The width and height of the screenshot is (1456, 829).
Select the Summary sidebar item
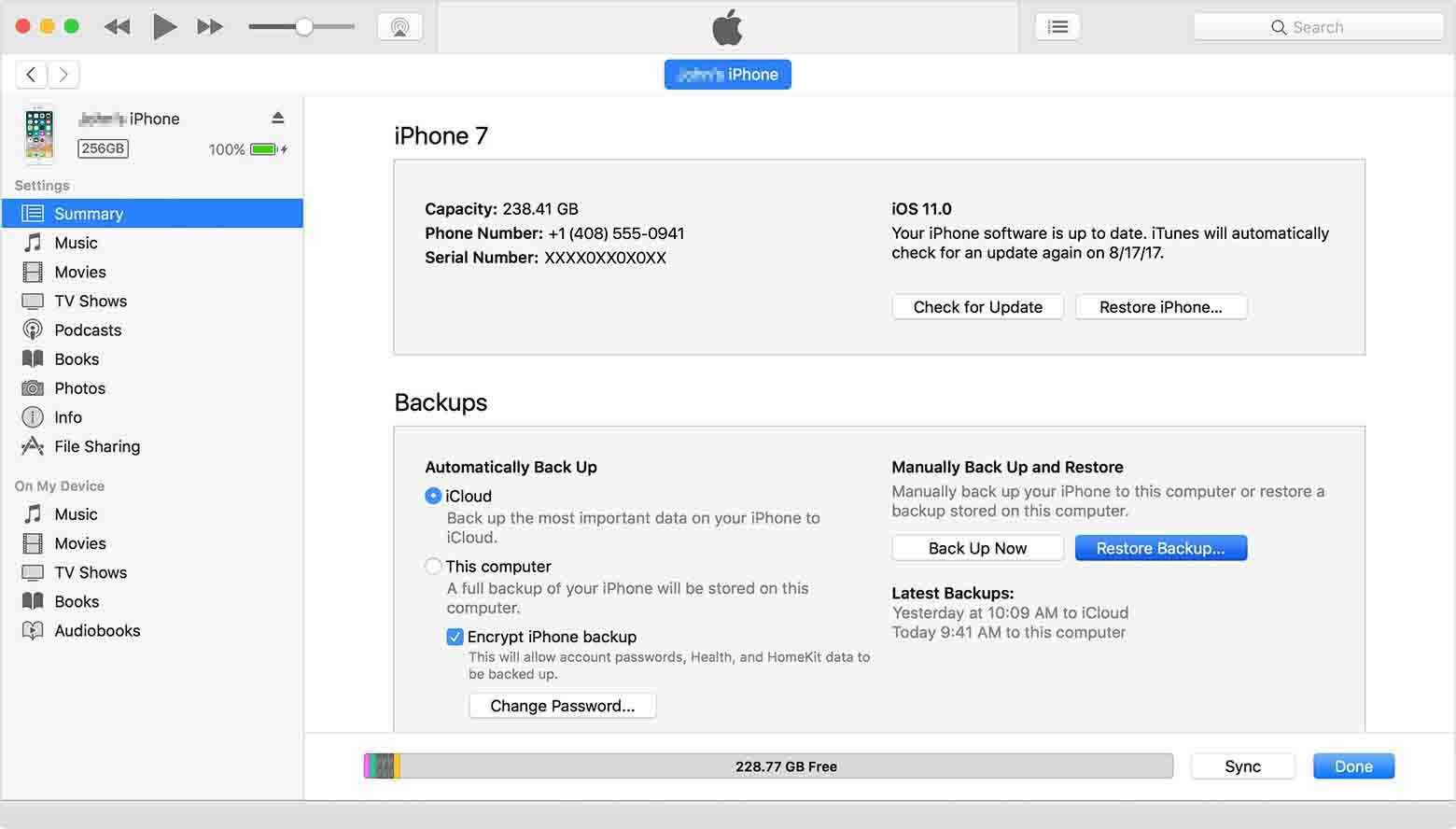point(89,214)
